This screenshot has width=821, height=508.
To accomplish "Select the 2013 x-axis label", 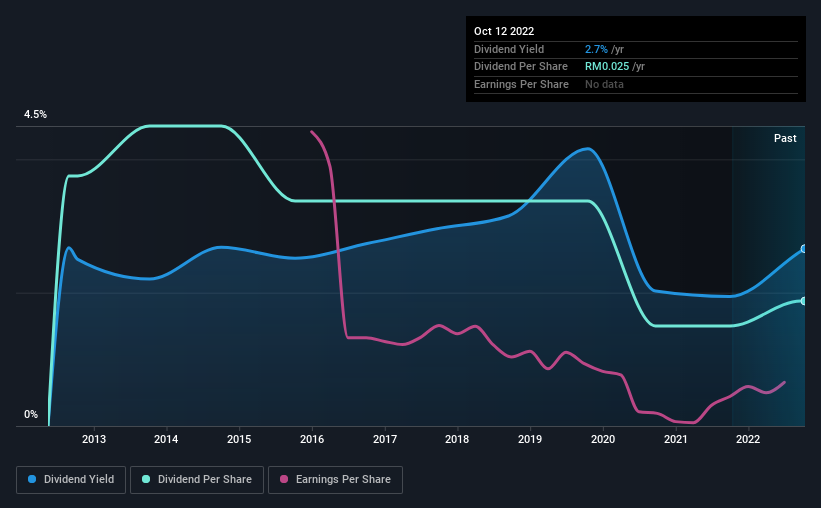I will pyautogui.click(x=94, y=439).
